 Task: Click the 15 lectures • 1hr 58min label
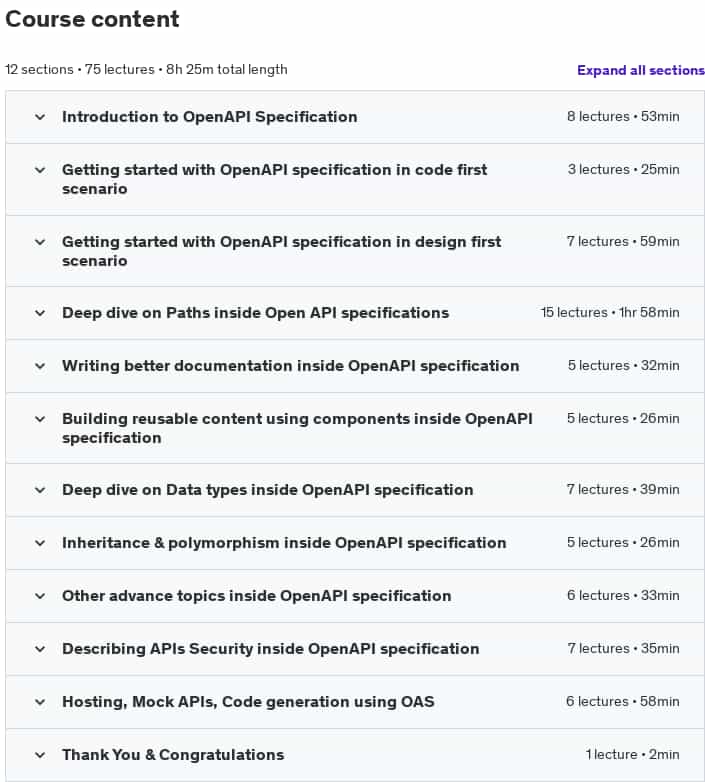(x=610, y=312)
